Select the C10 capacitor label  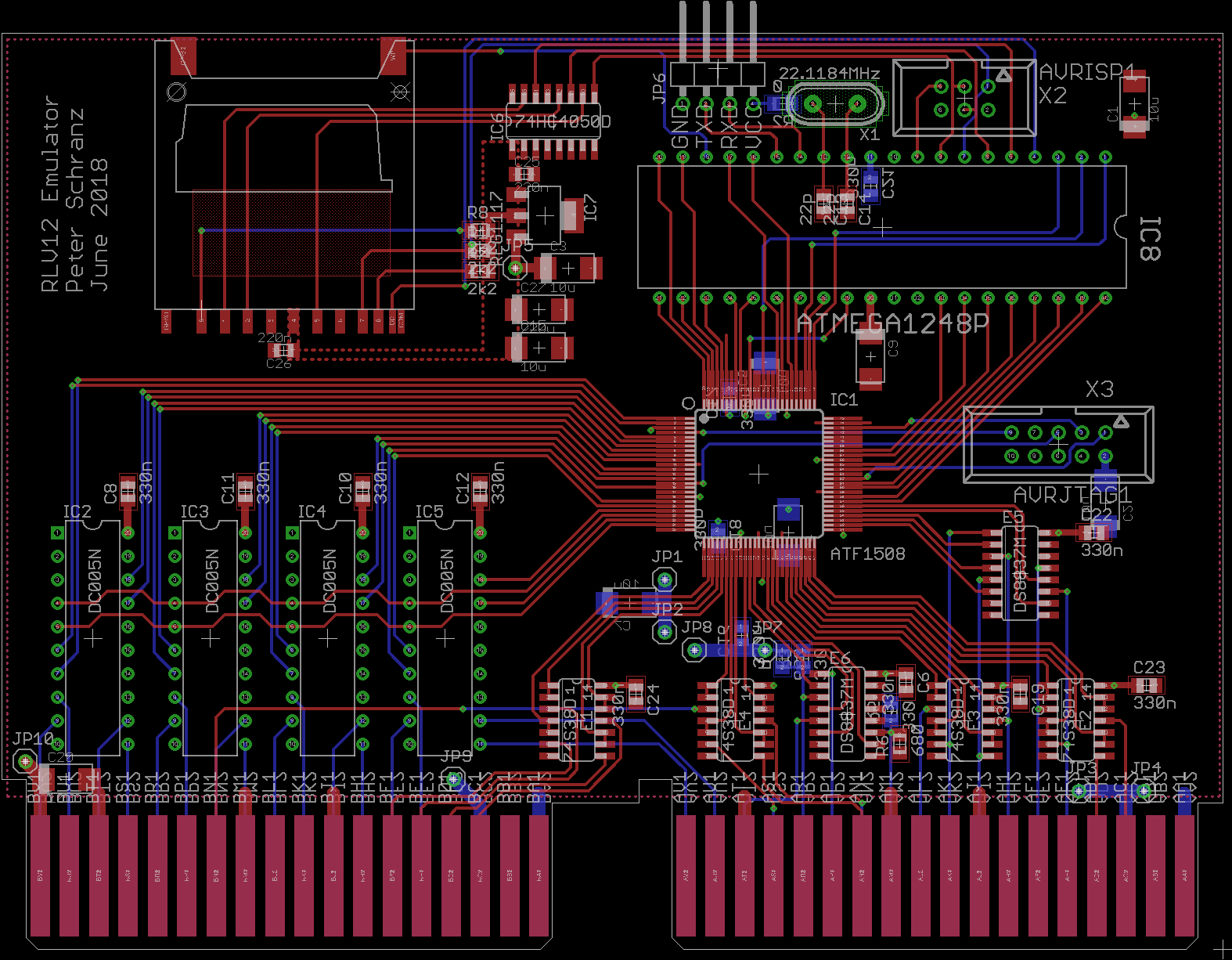pos(345,489)
